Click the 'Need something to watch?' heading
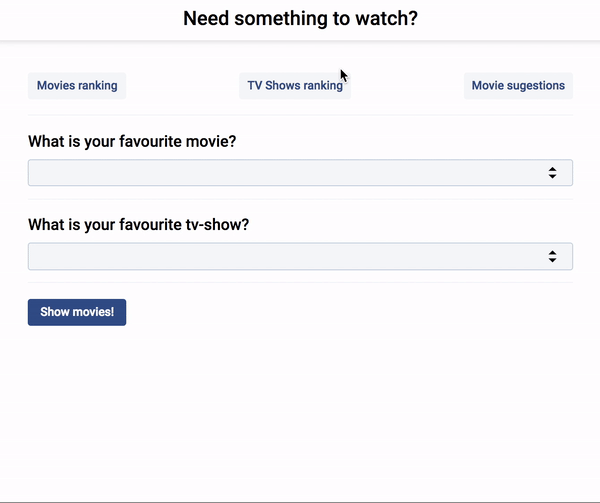Screen dimensions: 600x503 [x=300, y=18]
